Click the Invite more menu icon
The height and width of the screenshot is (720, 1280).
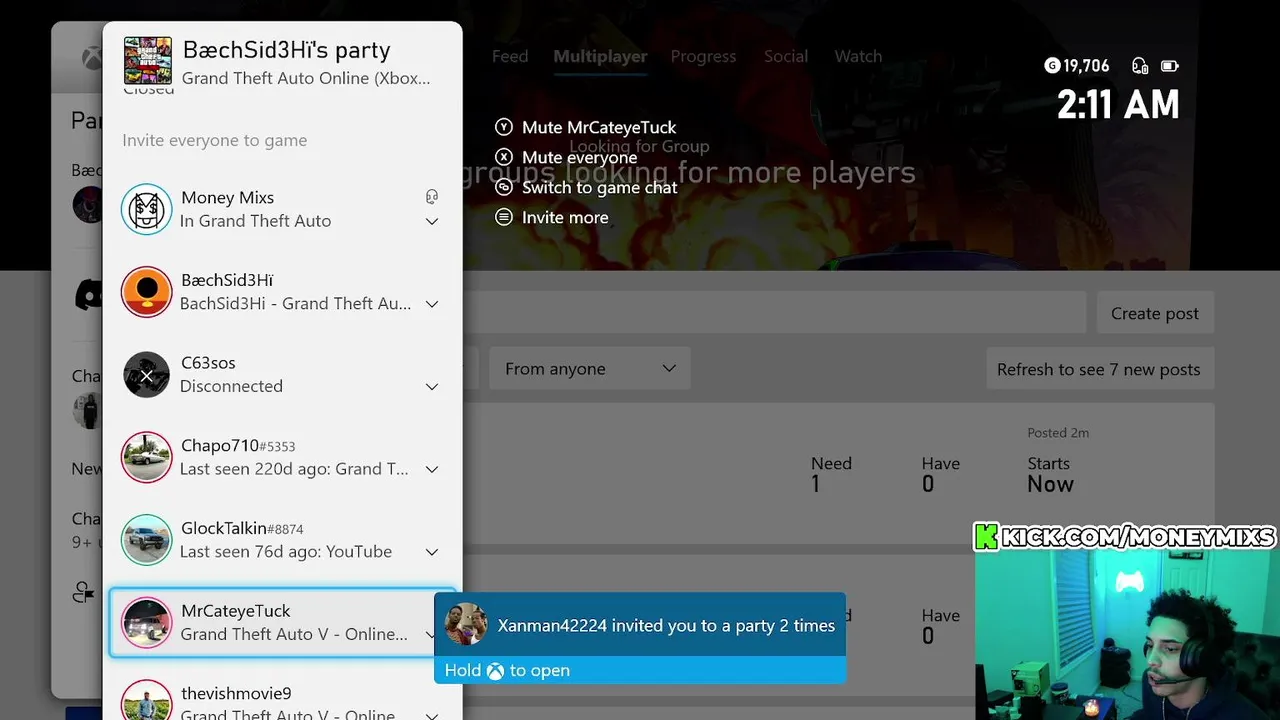click(503, 217)
